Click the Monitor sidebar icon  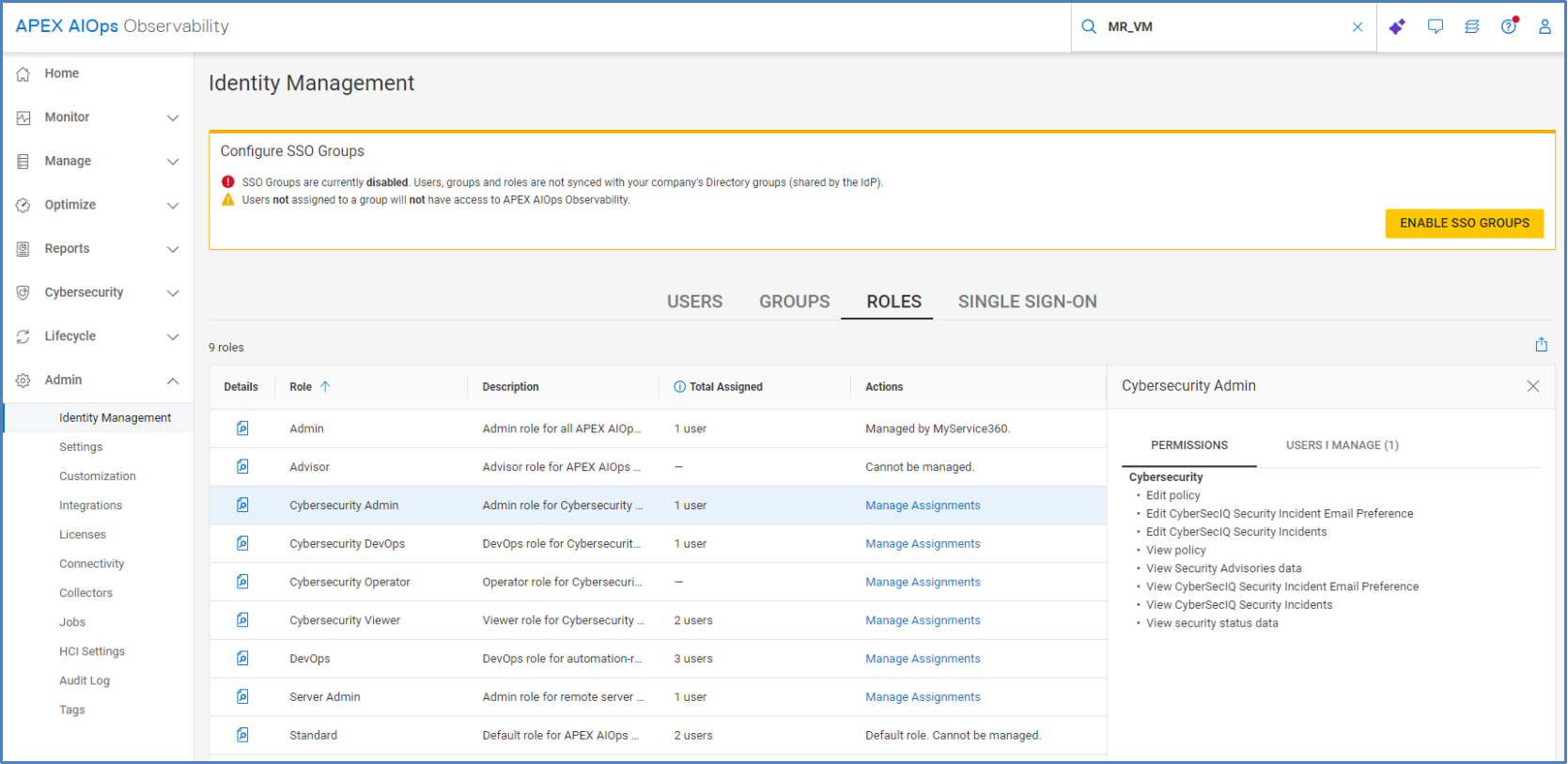click(23, 117)
